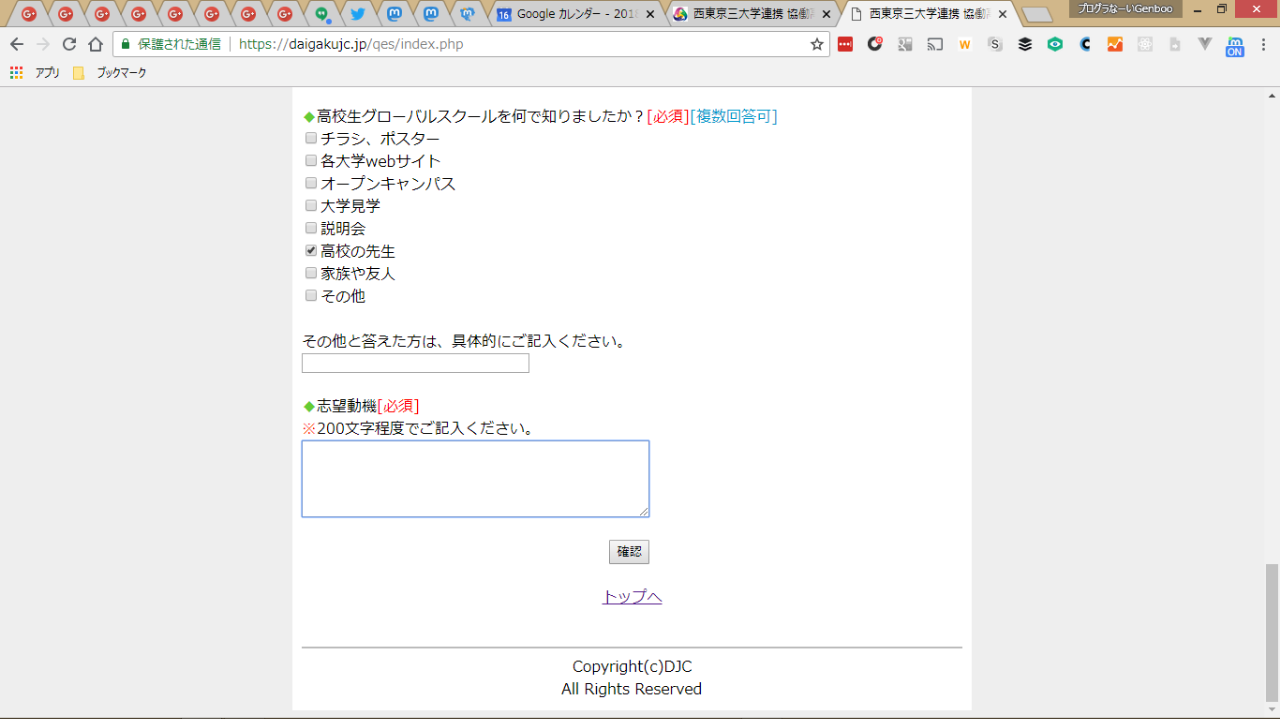Check the チラシ、ポスター checkbox

click(x=311, y=138)
